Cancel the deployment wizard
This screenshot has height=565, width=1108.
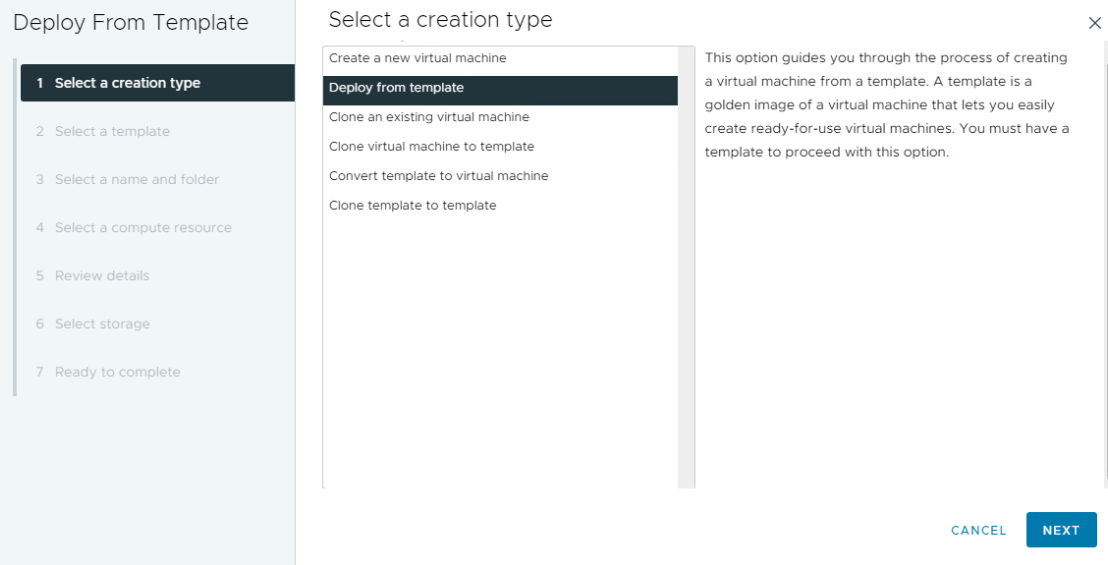[978, 530]
